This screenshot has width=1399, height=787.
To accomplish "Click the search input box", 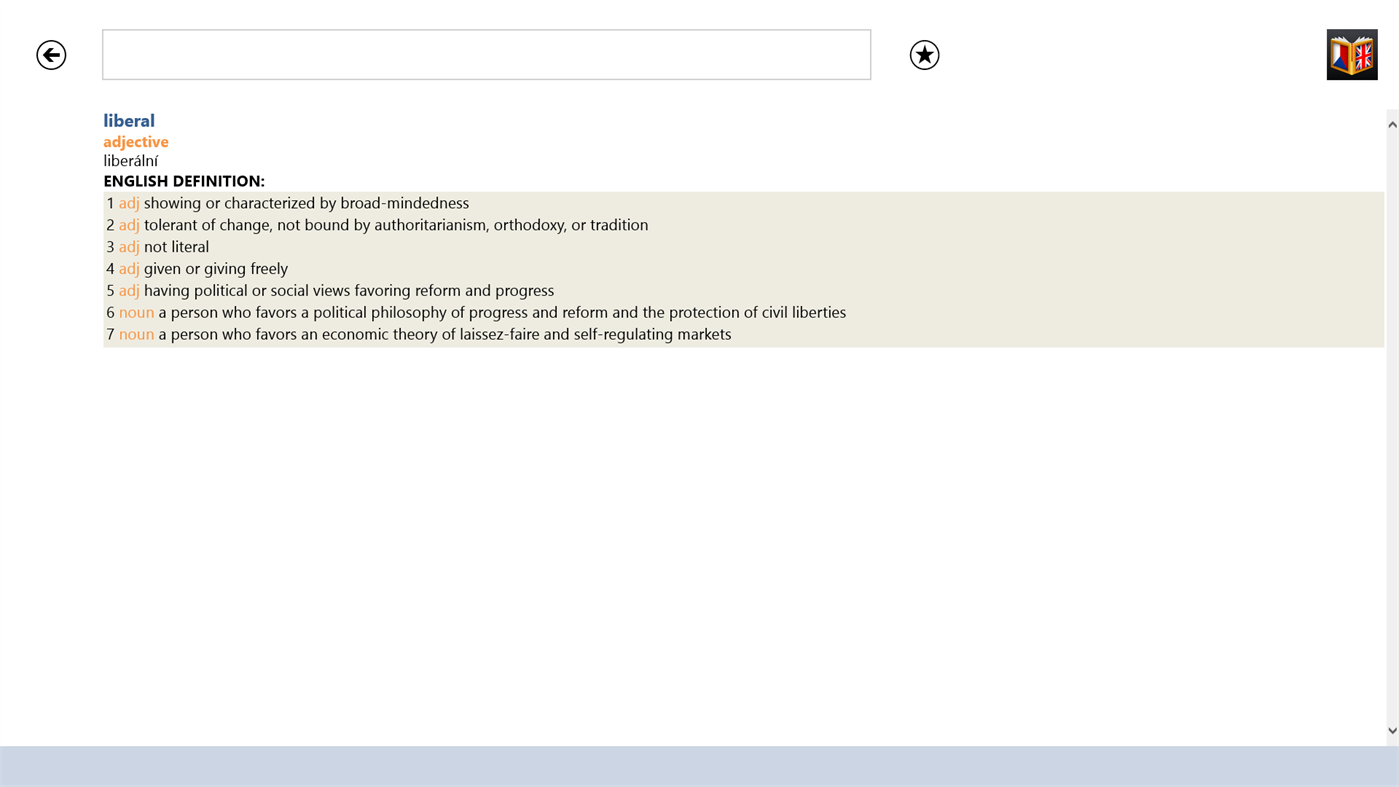I will click(x=486, y=54).
